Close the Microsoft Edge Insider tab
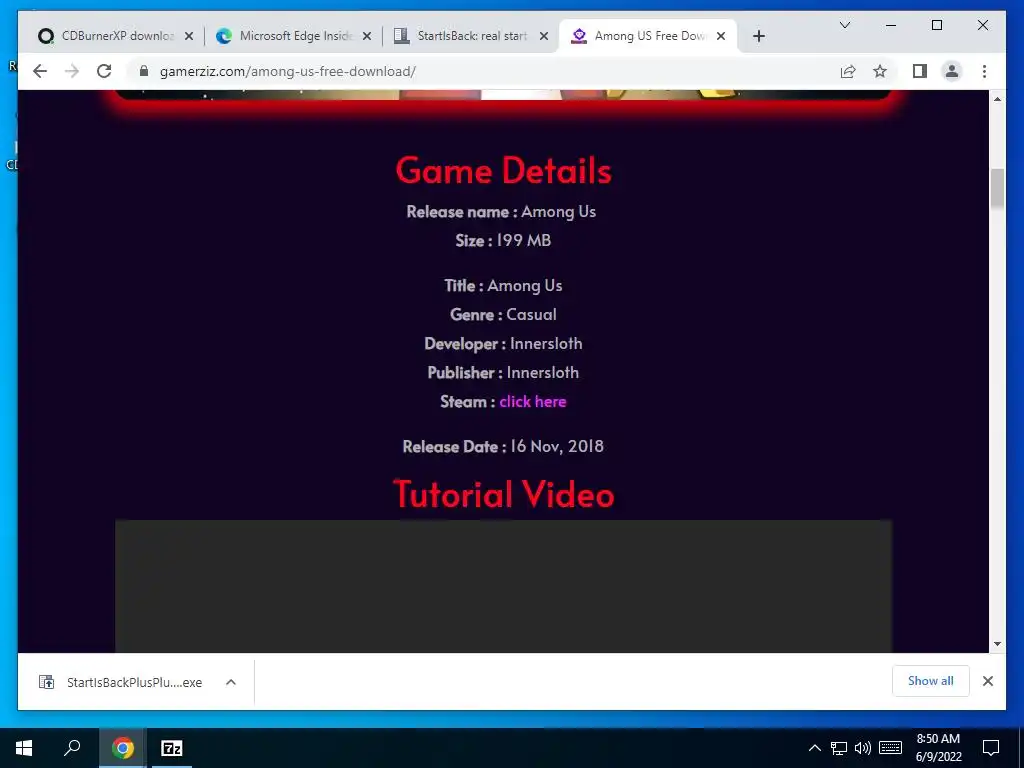Screen dimensions: 1024x768 coord(367,36)
